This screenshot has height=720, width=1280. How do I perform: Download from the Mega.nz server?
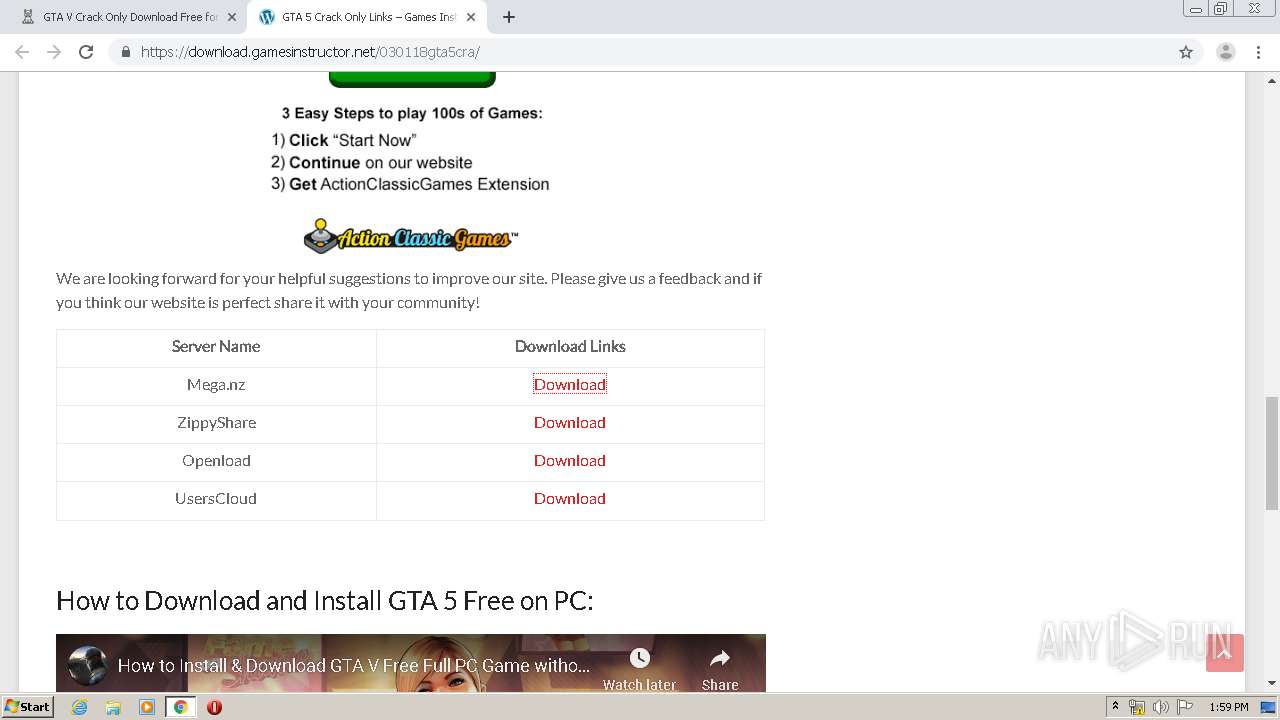pyautogui.click(x=570, y=384)
